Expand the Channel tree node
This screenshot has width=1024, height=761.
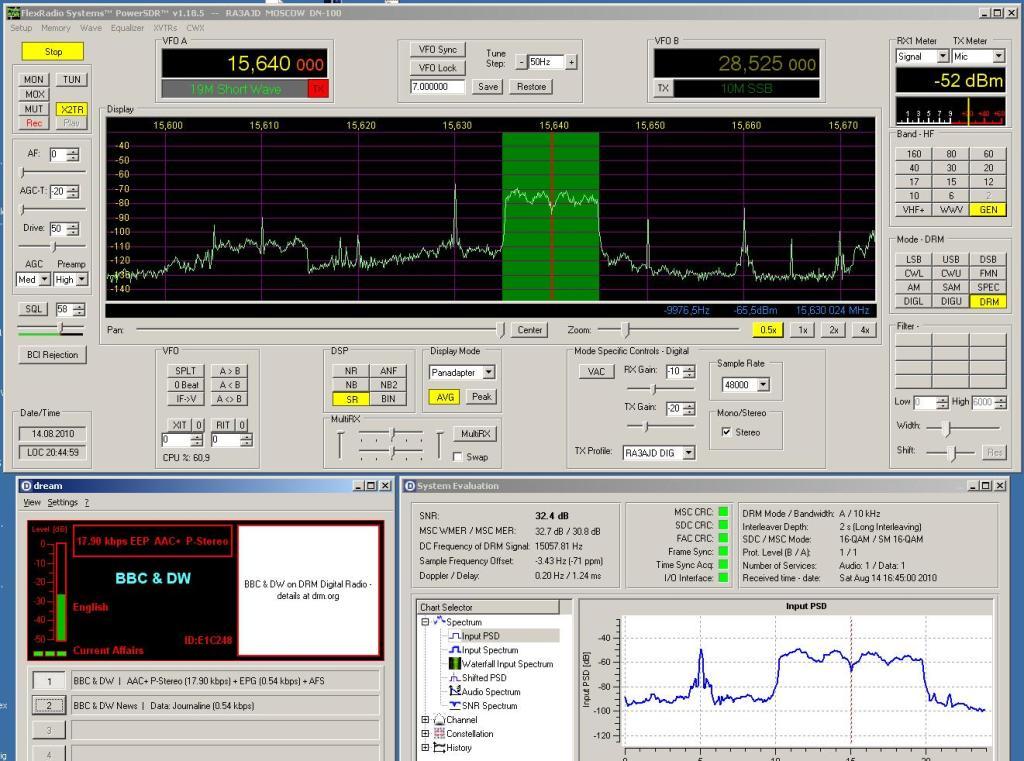425,720
